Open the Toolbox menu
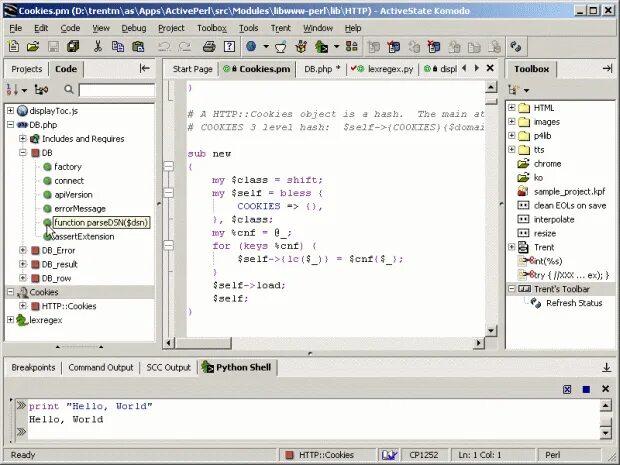620x465 pixels. click(212, 28)
